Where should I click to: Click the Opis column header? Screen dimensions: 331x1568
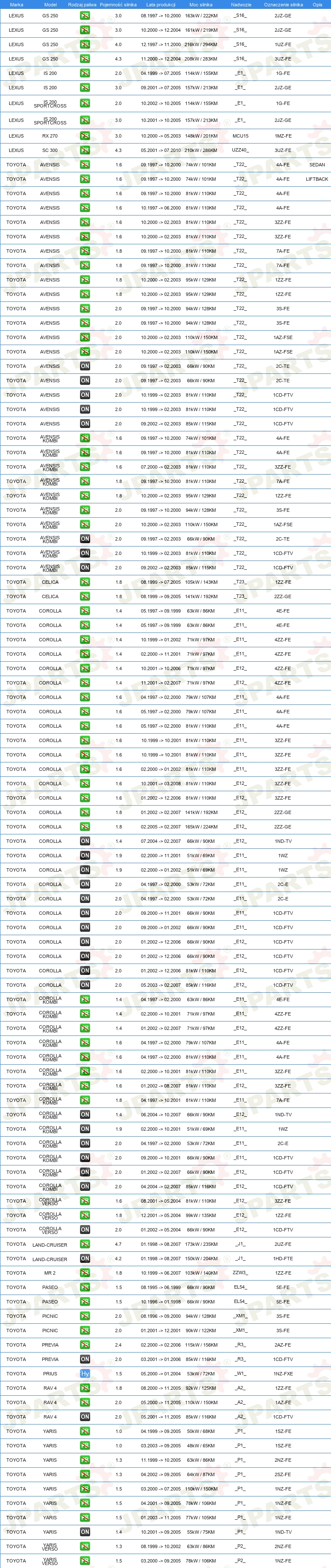317,4
